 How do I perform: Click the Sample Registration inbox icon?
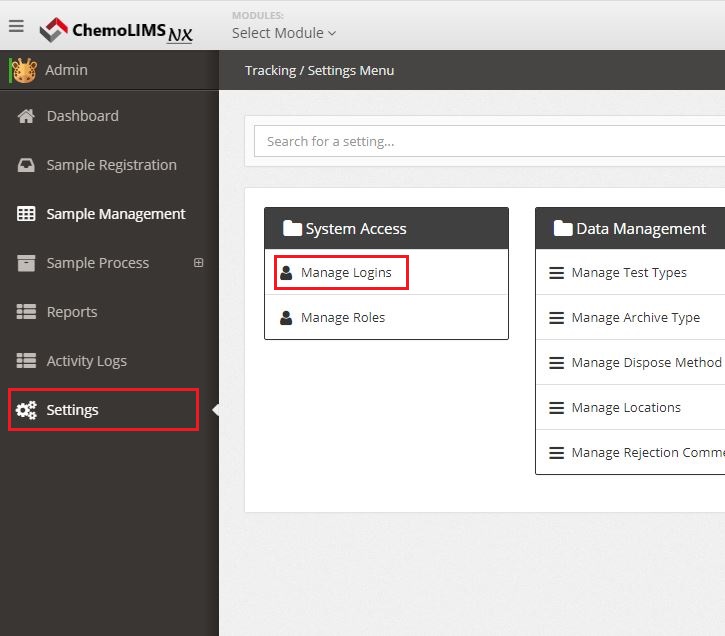point(27,165)
